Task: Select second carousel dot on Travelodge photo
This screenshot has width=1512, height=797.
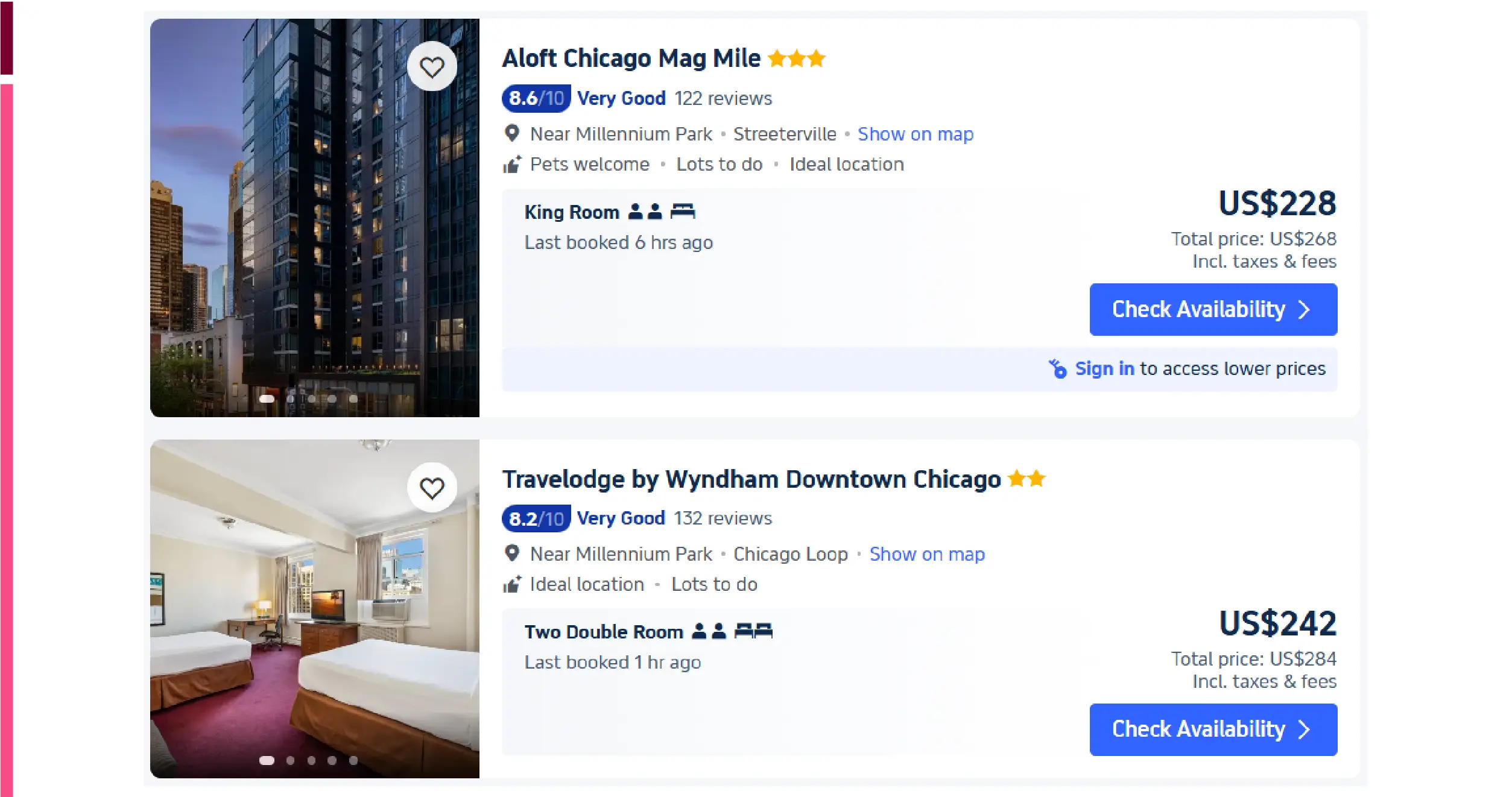Action: (290, 760)
